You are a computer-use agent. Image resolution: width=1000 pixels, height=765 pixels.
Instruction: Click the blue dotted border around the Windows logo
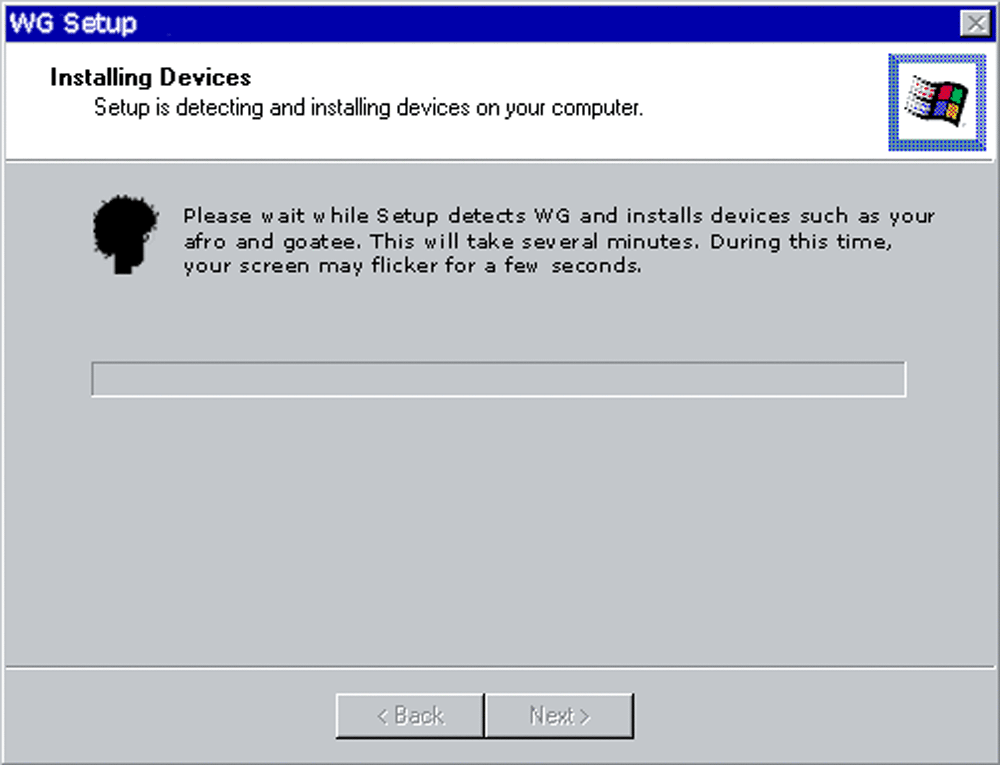(x=937, y=59)
